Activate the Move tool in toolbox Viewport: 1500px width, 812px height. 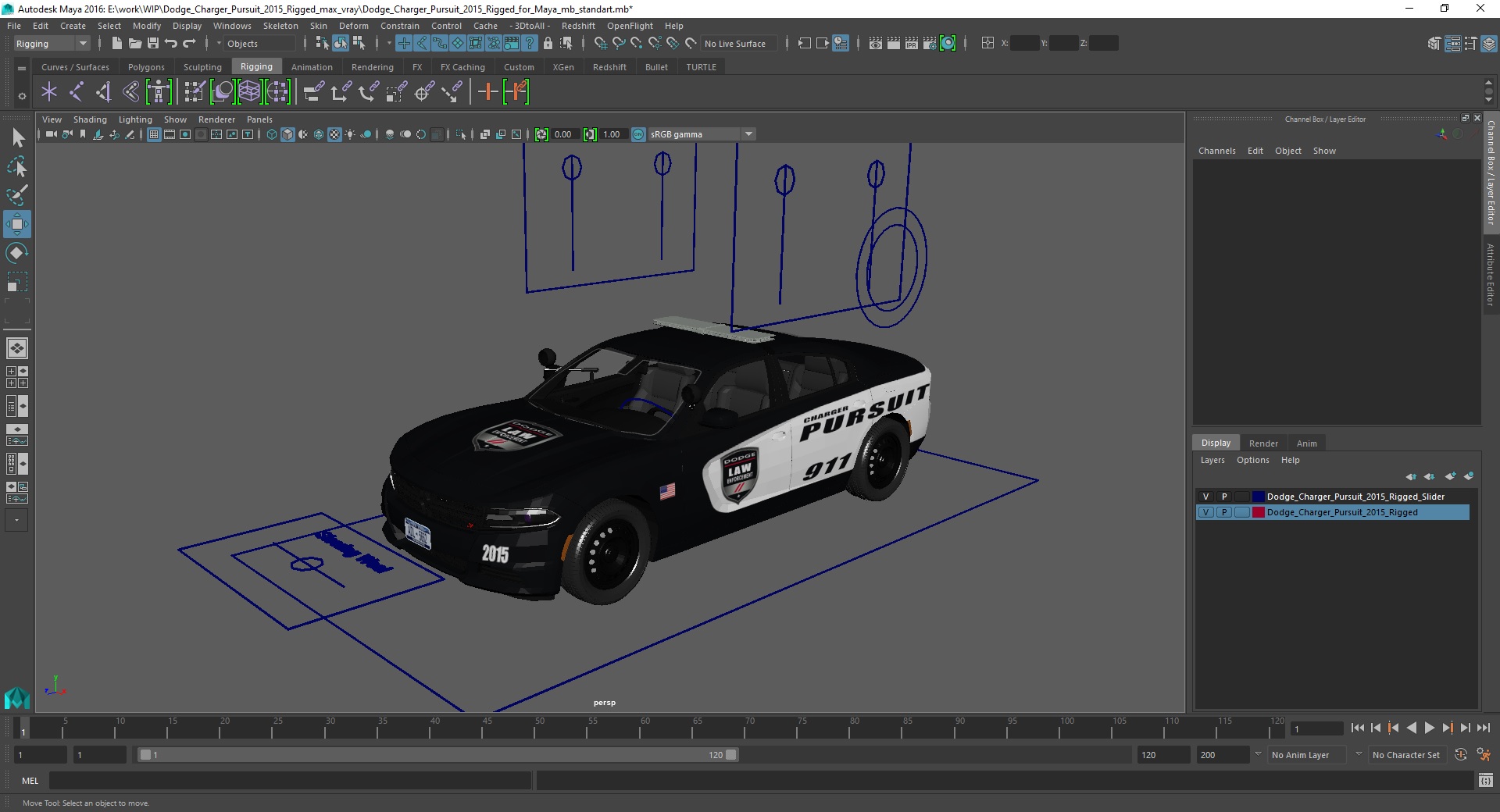click(x=17, y=224)
